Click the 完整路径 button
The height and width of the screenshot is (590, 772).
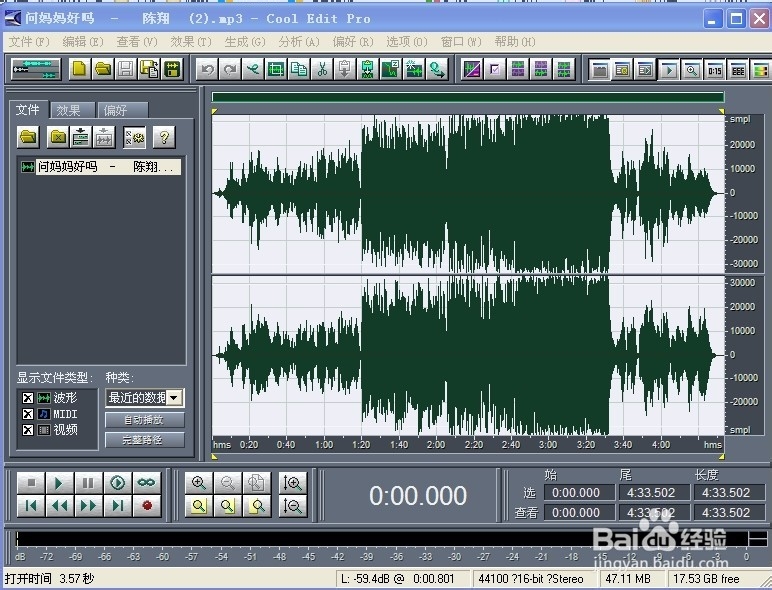tap(145, 439)
